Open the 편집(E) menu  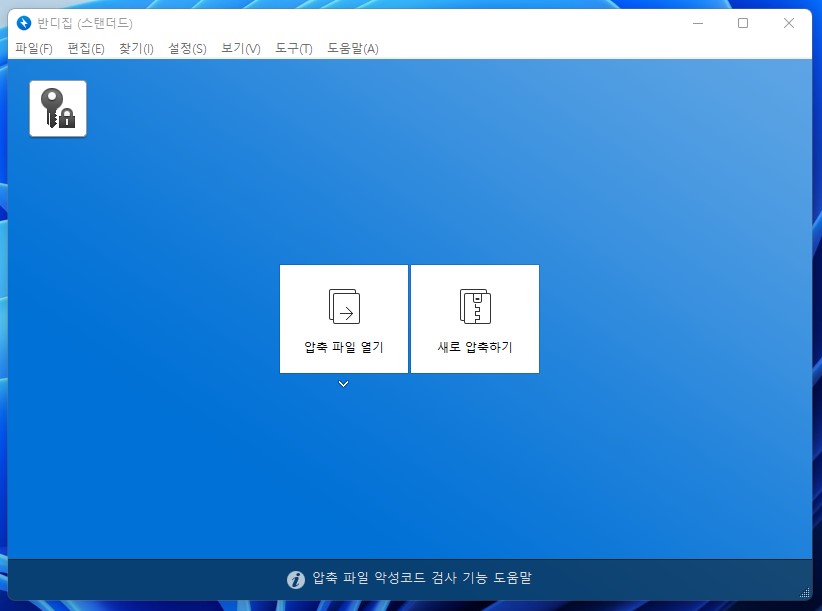tap(86, 49)
